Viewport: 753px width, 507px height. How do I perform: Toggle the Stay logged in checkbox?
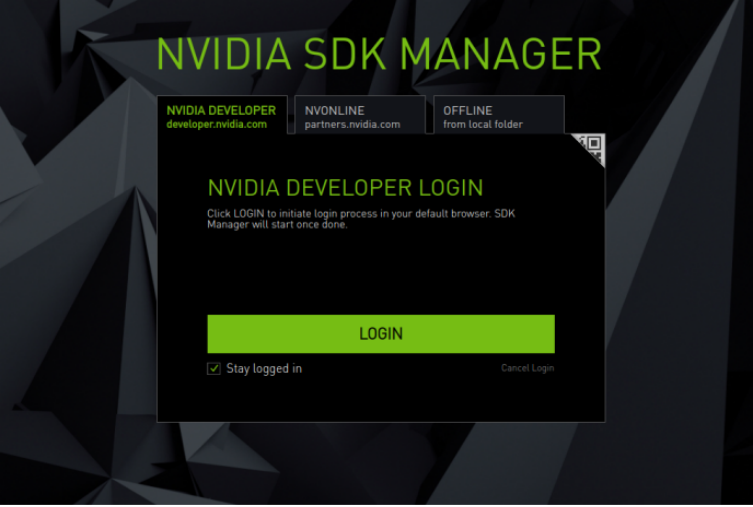(x=214, y=368)
